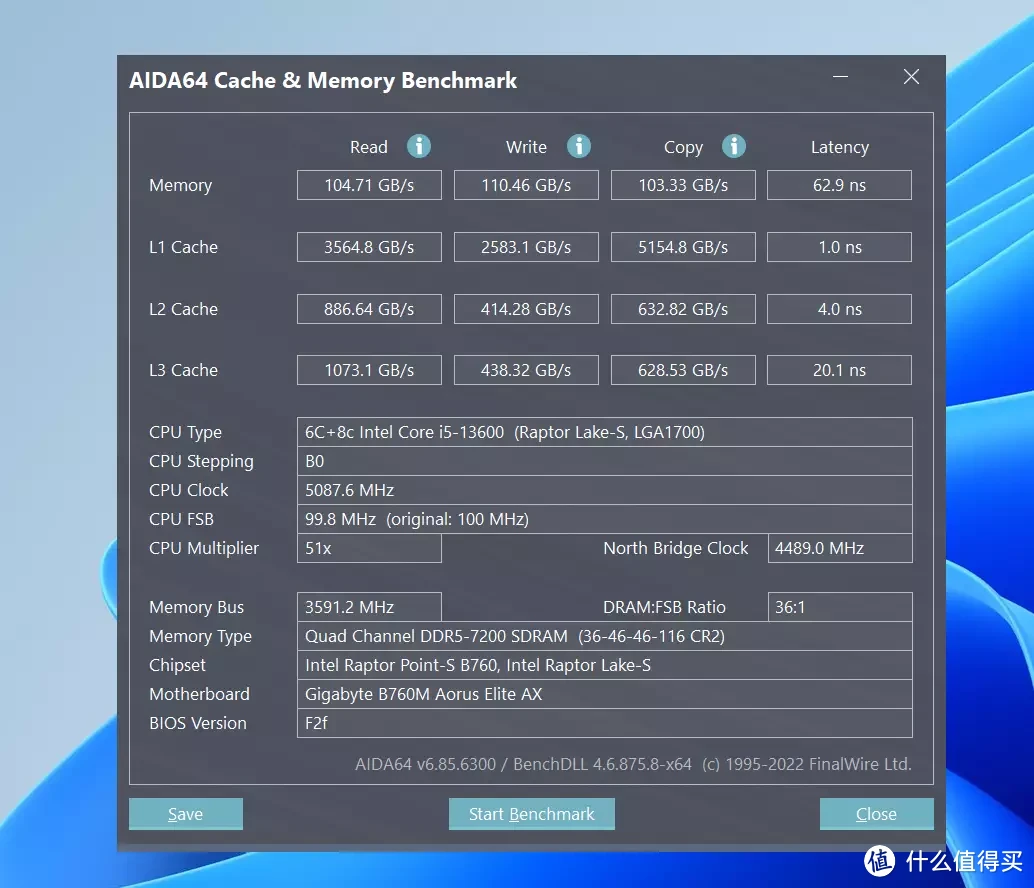The image size is (1034, 888).
Task: Click the AIDA64 version text at bottom
Action: [x=633, y=764]
